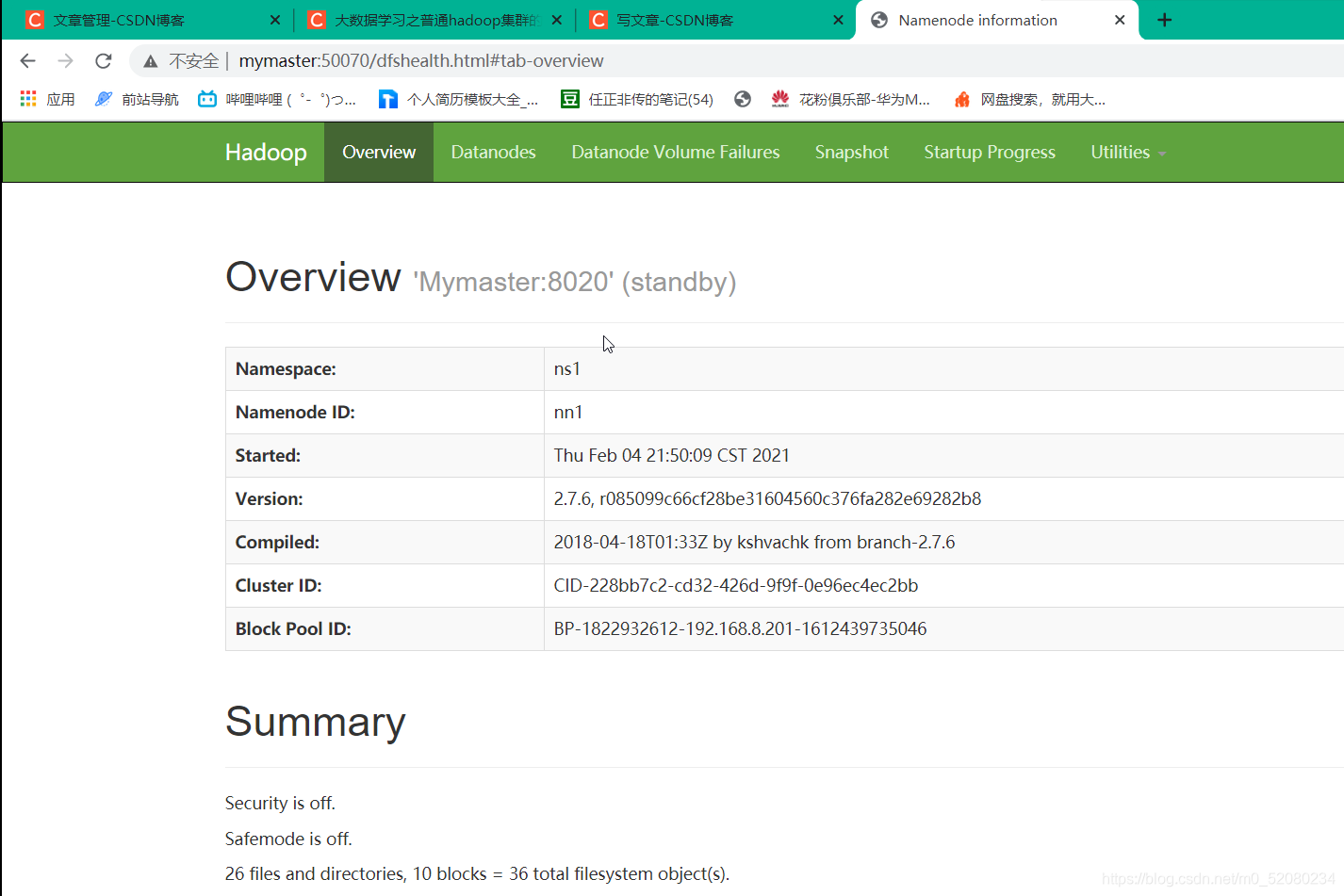Image resolution: width=1344 pixels, height=896 pixels.
Task: Expand the Utilities dropdown menu
Action: [1128, 153]
